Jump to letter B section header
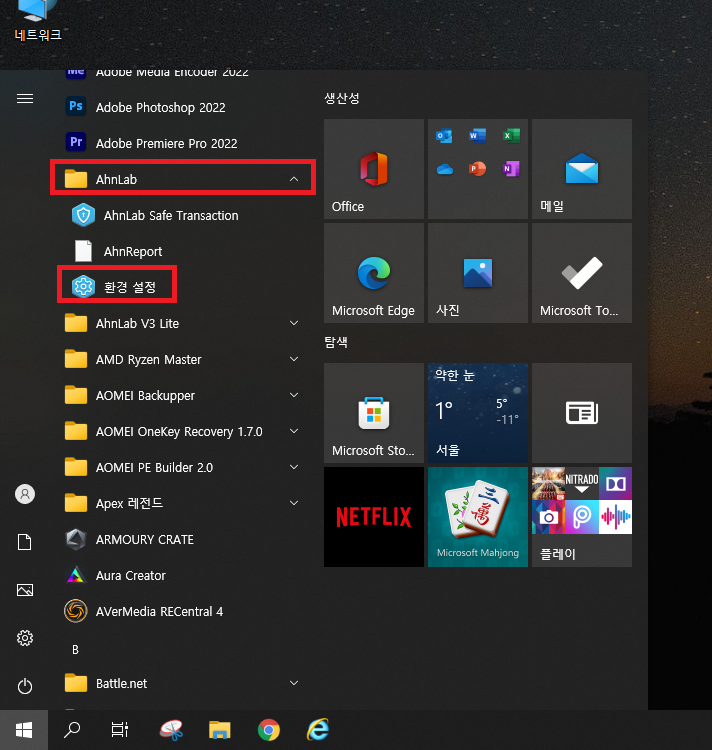Image resolution: width=712 pixels, height=750 pixels. (75, 650)
